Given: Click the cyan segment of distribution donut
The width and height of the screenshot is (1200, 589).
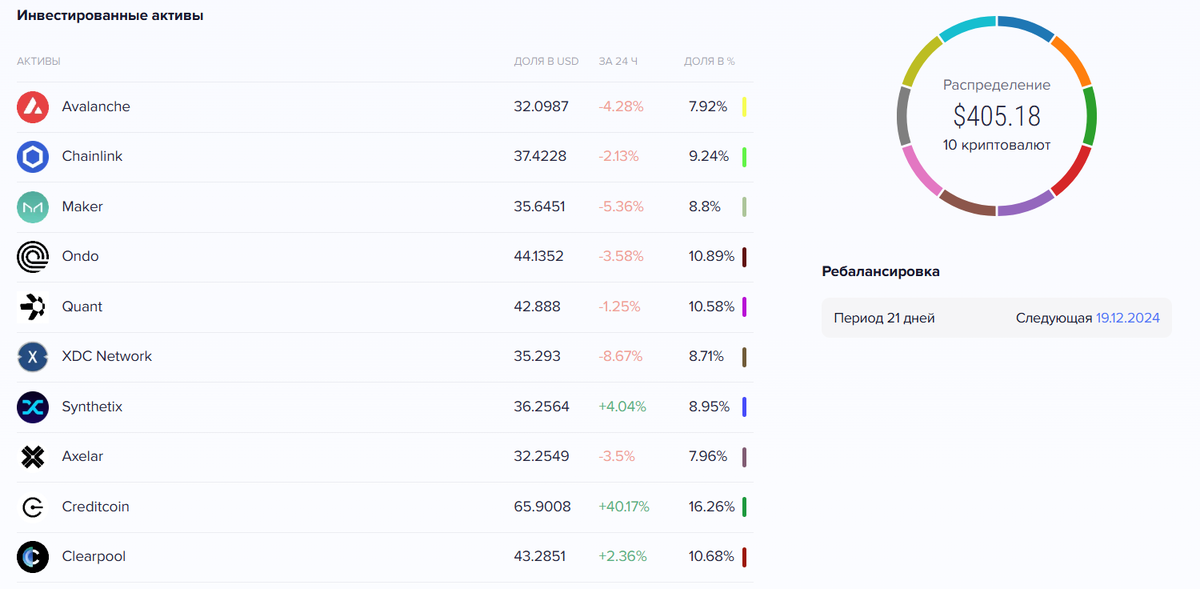Looking at the screenshot, I should [x=967, y=27].
